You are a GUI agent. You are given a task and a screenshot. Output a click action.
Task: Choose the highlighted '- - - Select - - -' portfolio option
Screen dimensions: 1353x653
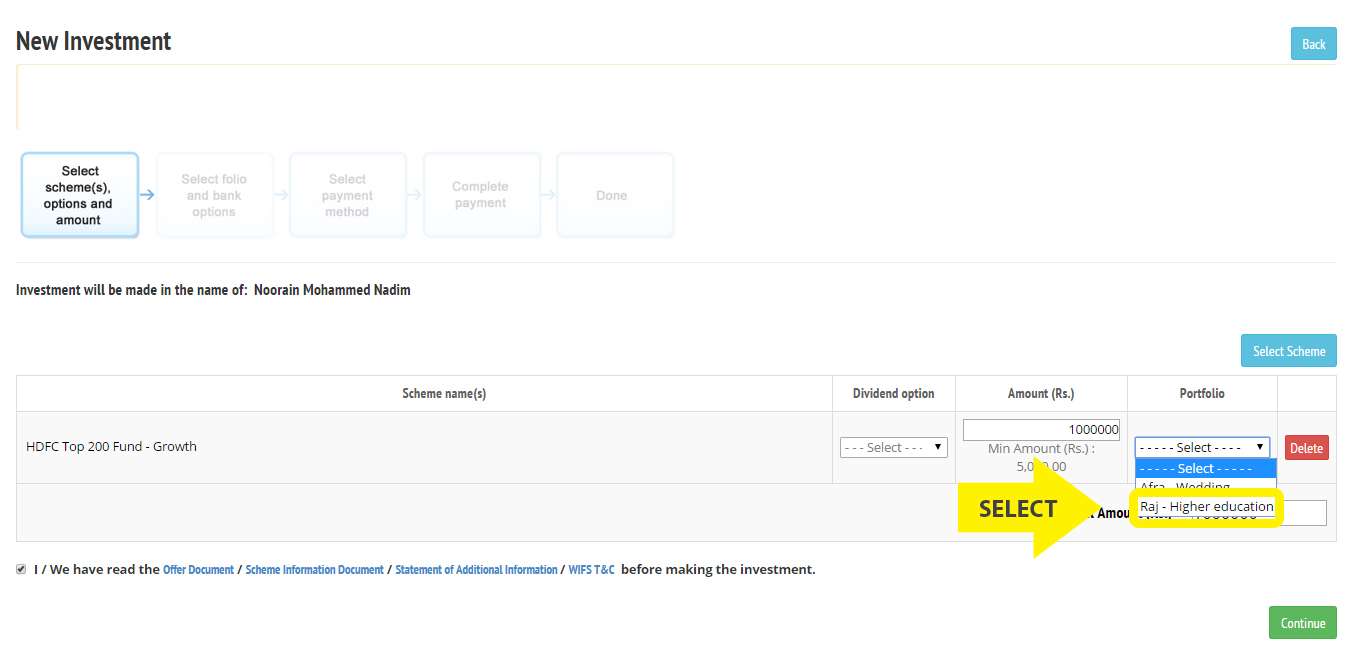[x=1205, y=468]
